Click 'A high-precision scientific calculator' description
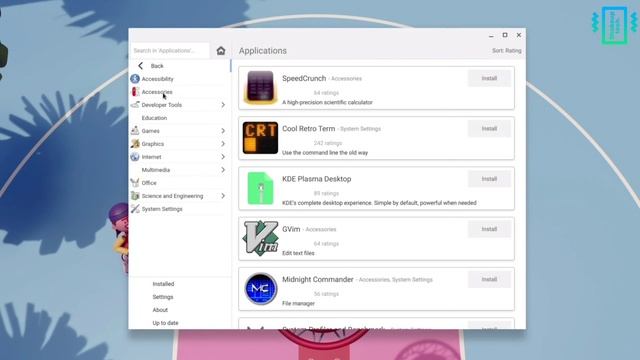This screenshot has height=360, width=640. 327,102
